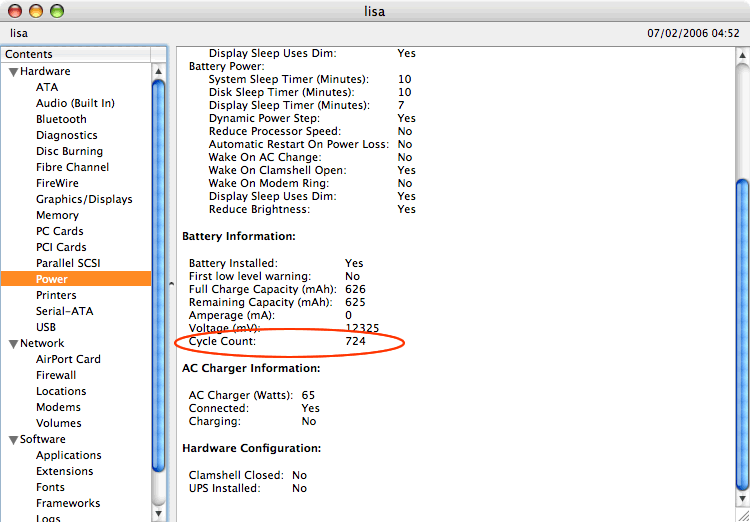Open Graphics/Displays information
The height and width of the screenshot is (522, 750).
(84, 199)
